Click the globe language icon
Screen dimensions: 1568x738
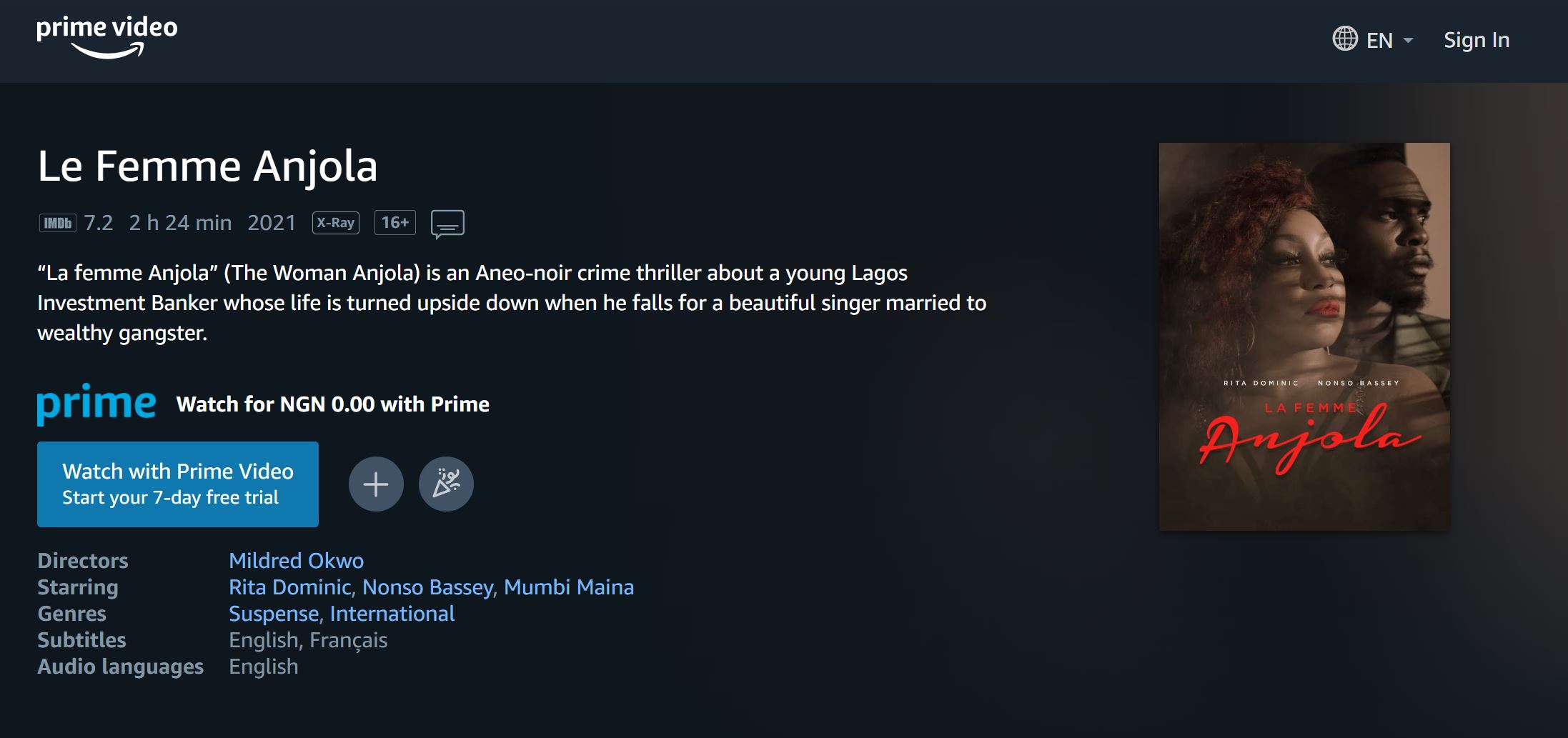click(x=1345, y=39)
